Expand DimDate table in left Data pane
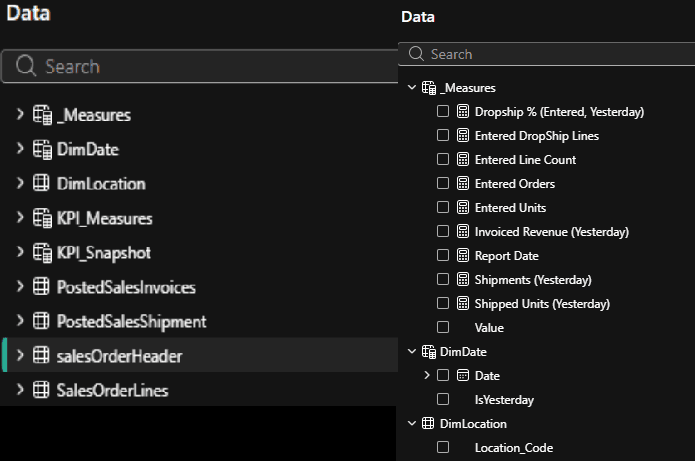The image size is (695, 461). pos(20,148)
